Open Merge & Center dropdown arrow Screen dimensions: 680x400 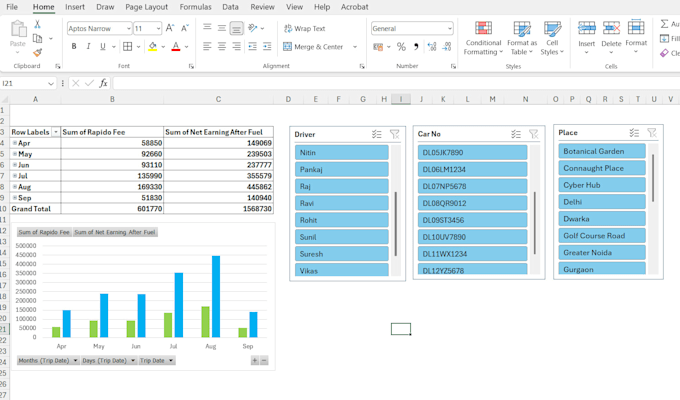tap(355, 47)
